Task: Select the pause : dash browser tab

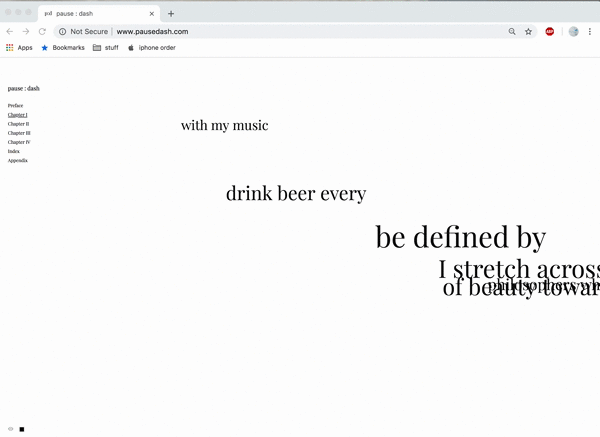Action: [x=99, y=14]
